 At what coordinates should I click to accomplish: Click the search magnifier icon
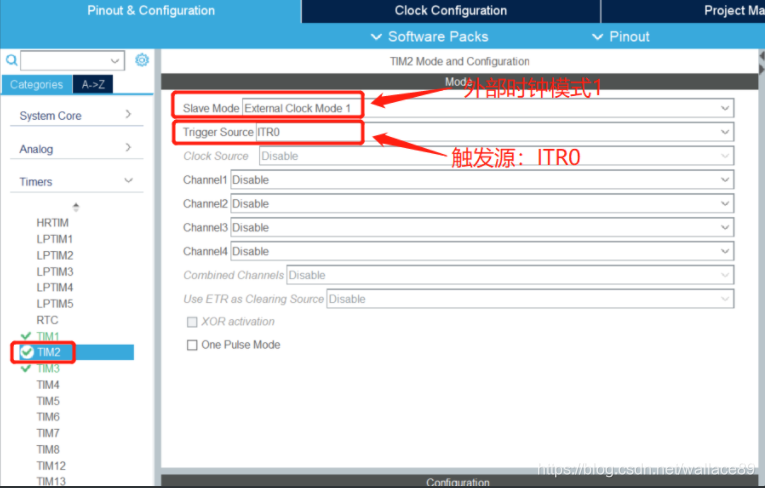(11, 61)
